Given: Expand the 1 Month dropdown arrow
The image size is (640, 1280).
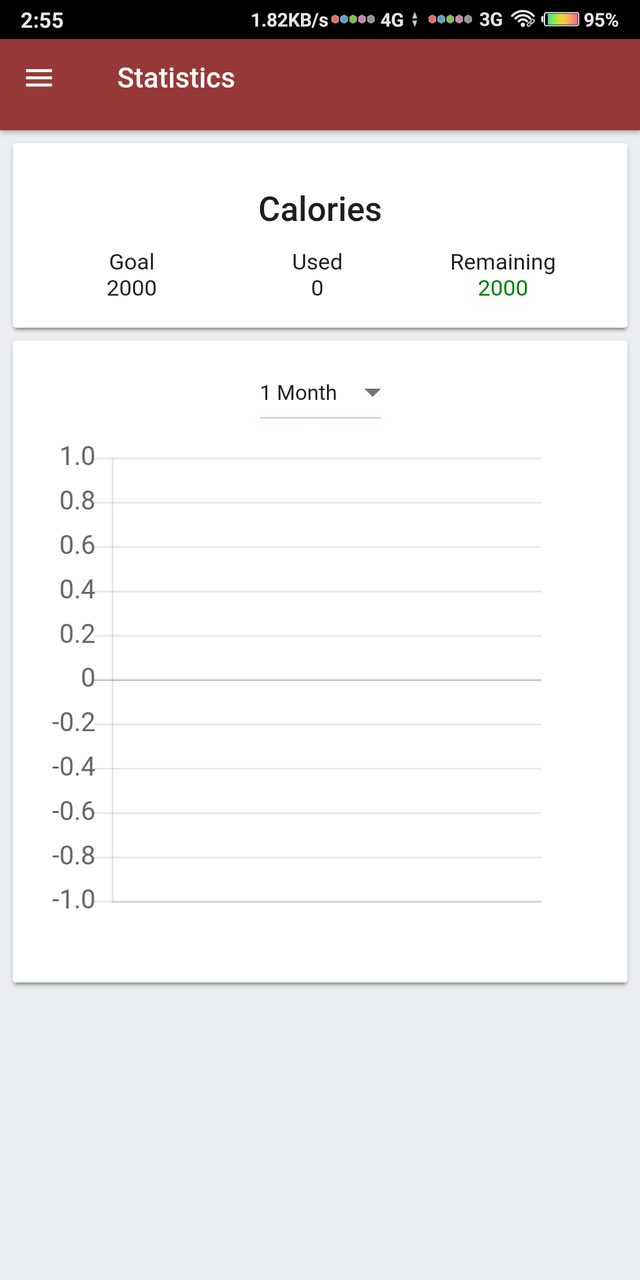Looking at the screenshot, I should point(372,393).
